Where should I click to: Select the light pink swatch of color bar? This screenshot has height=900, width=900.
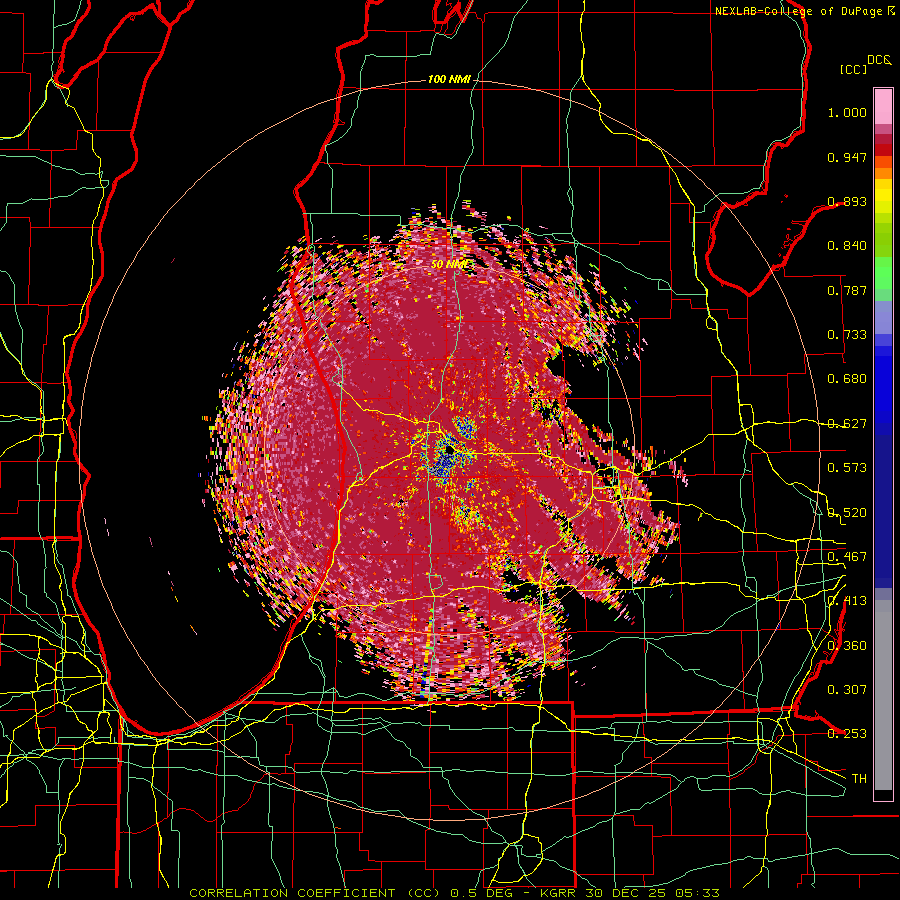[x=883, y=106]
